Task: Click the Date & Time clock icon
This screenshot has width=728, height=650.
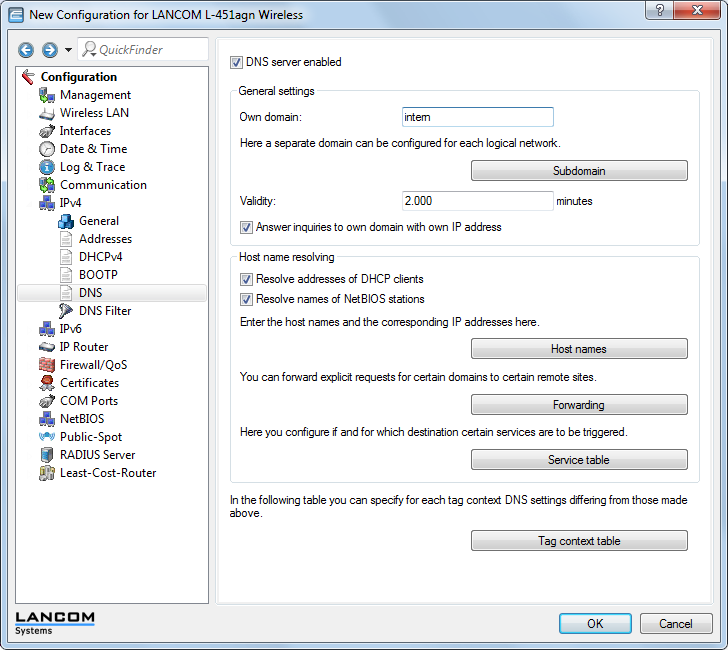Action: click(x=47, y=149)
